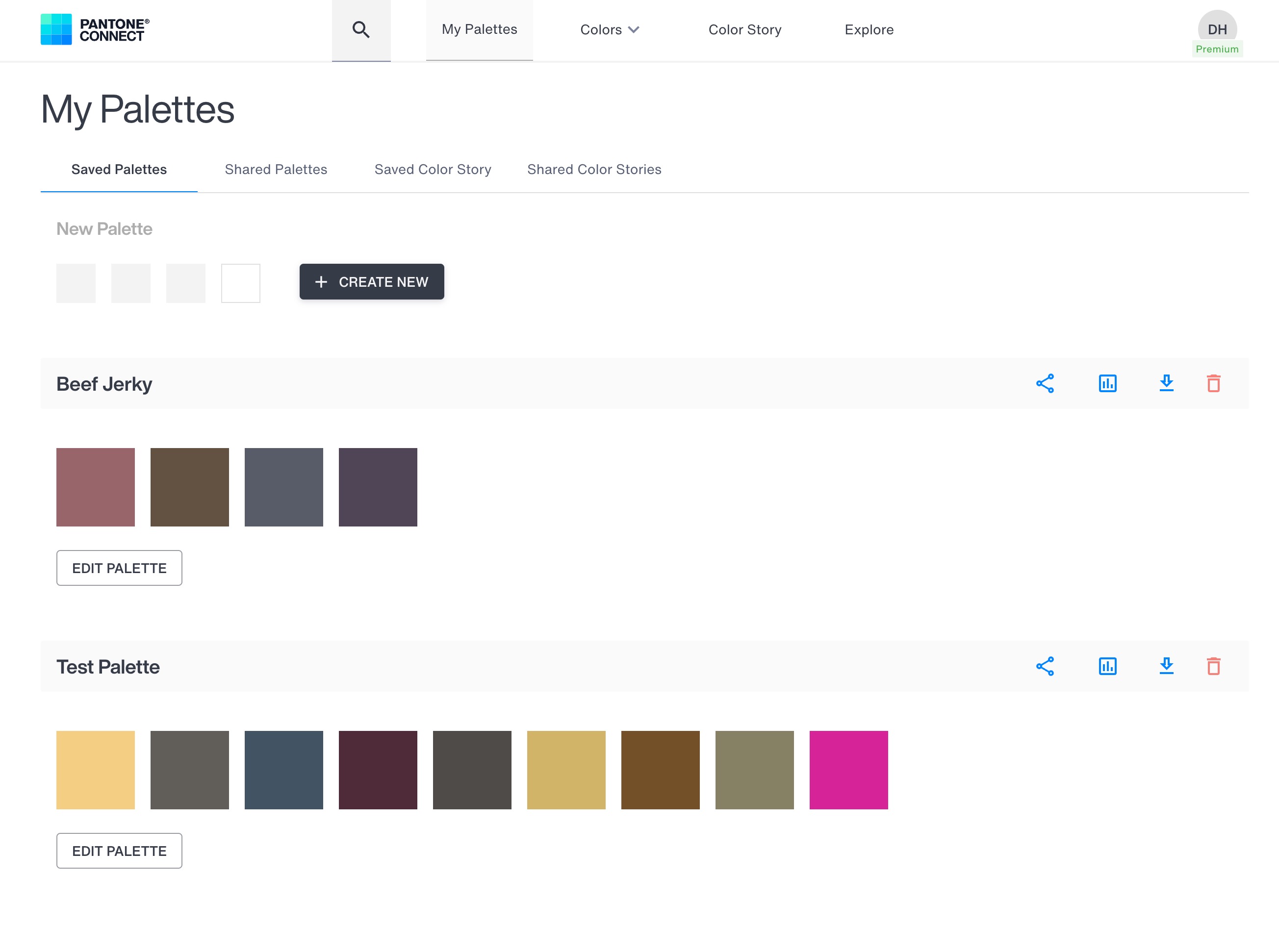Click the Create New palette button
1279x952 pixels.
tap(372, 282)
